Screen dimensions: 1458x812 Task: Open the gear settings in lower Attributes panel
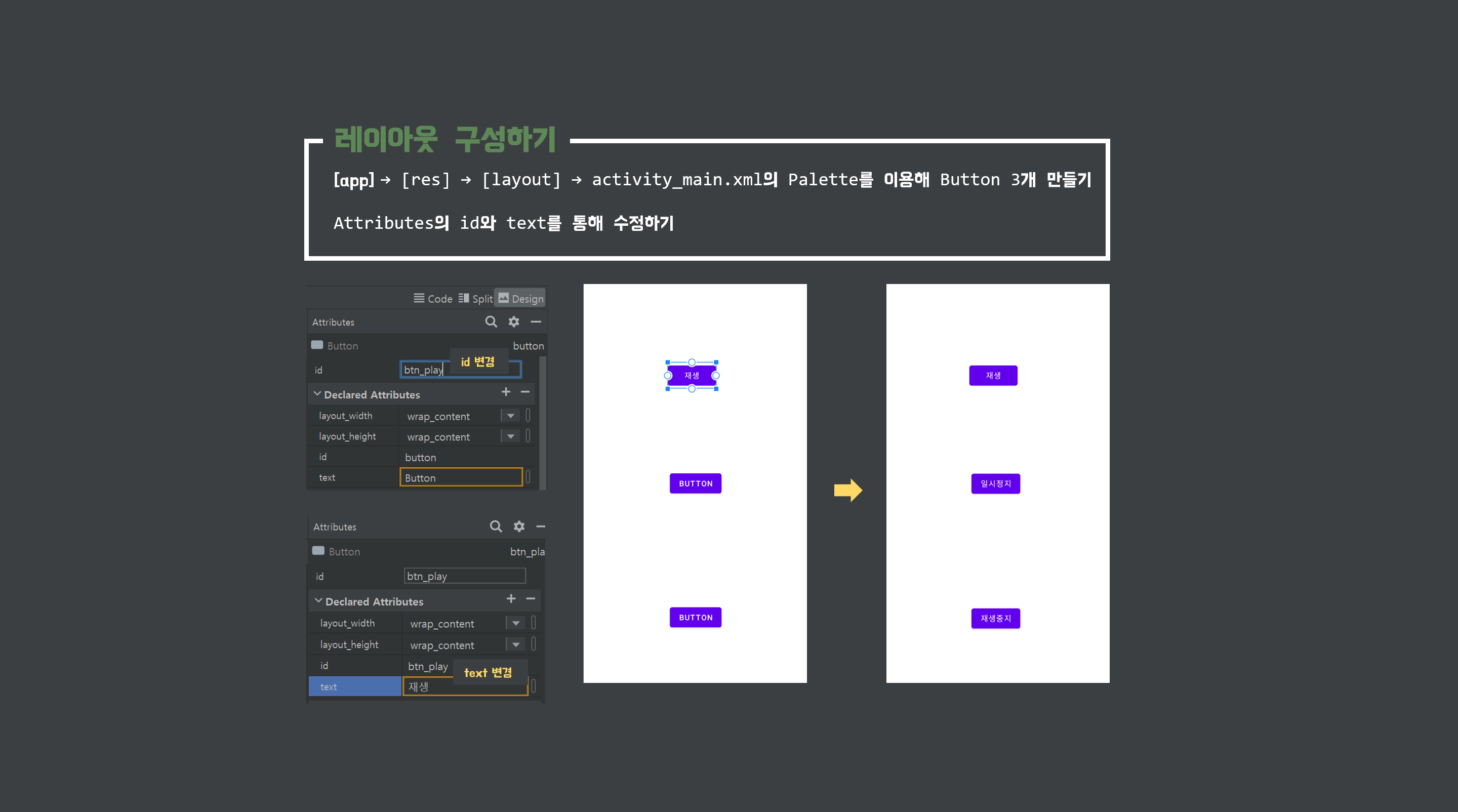pyautogui.click(x=518, y=526)
